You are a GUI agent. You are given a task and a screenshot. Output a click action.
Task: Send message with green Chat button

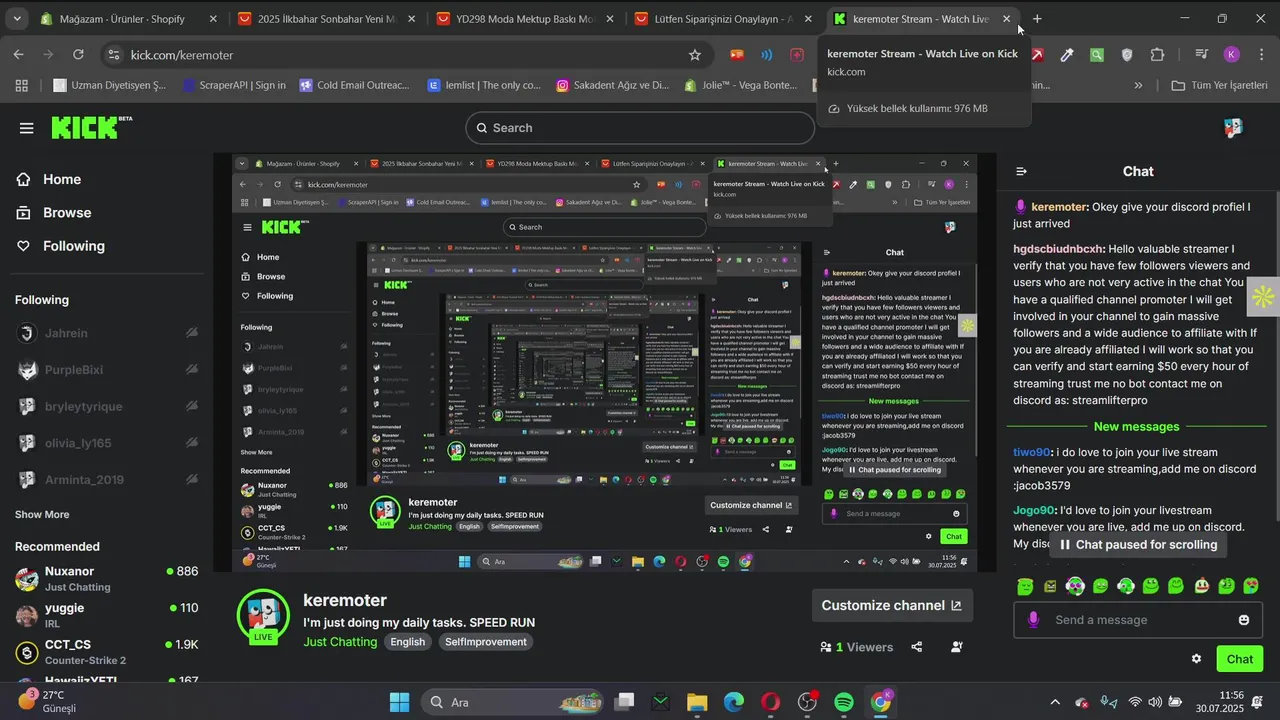[x=1240, y=659]
